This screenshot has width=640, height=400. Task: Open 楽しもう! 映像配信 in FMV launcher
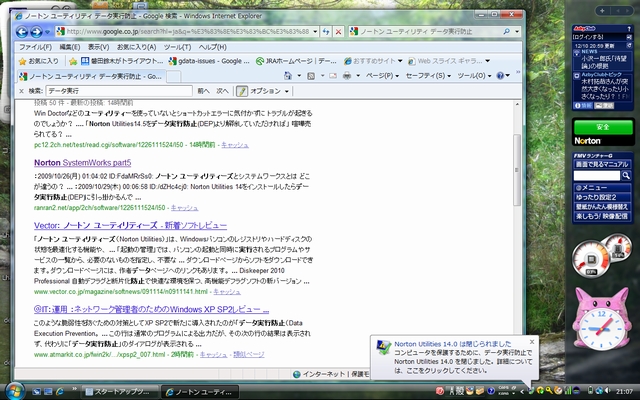coord(602,216)
